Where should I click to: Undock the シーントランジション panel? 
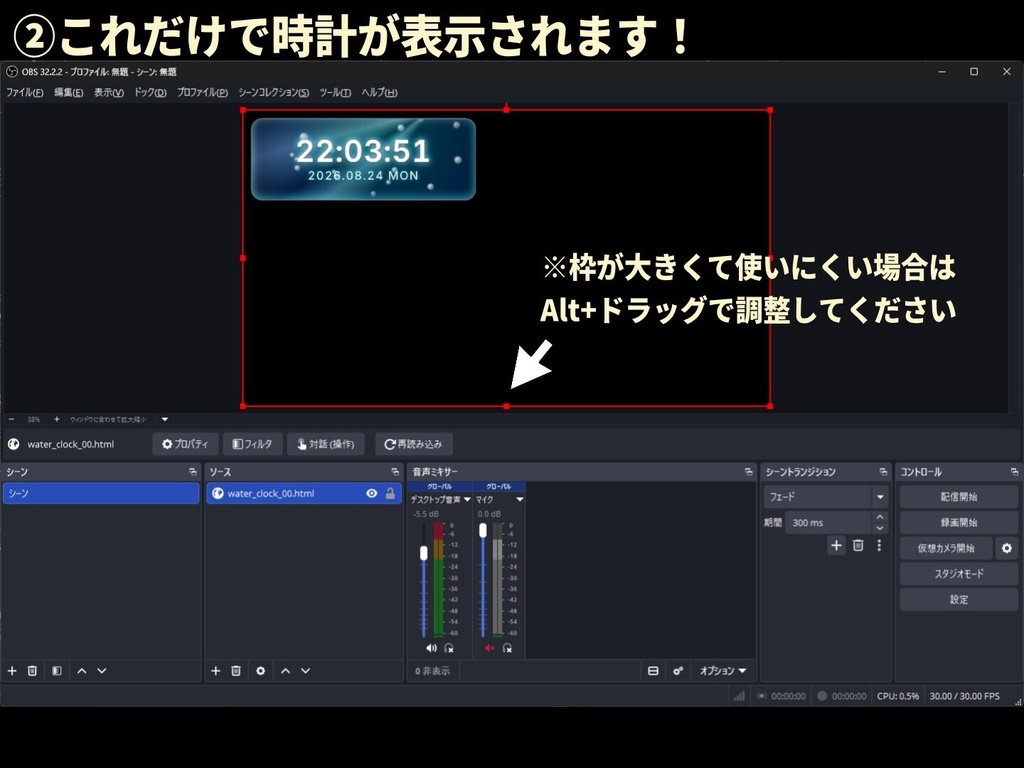883,472
